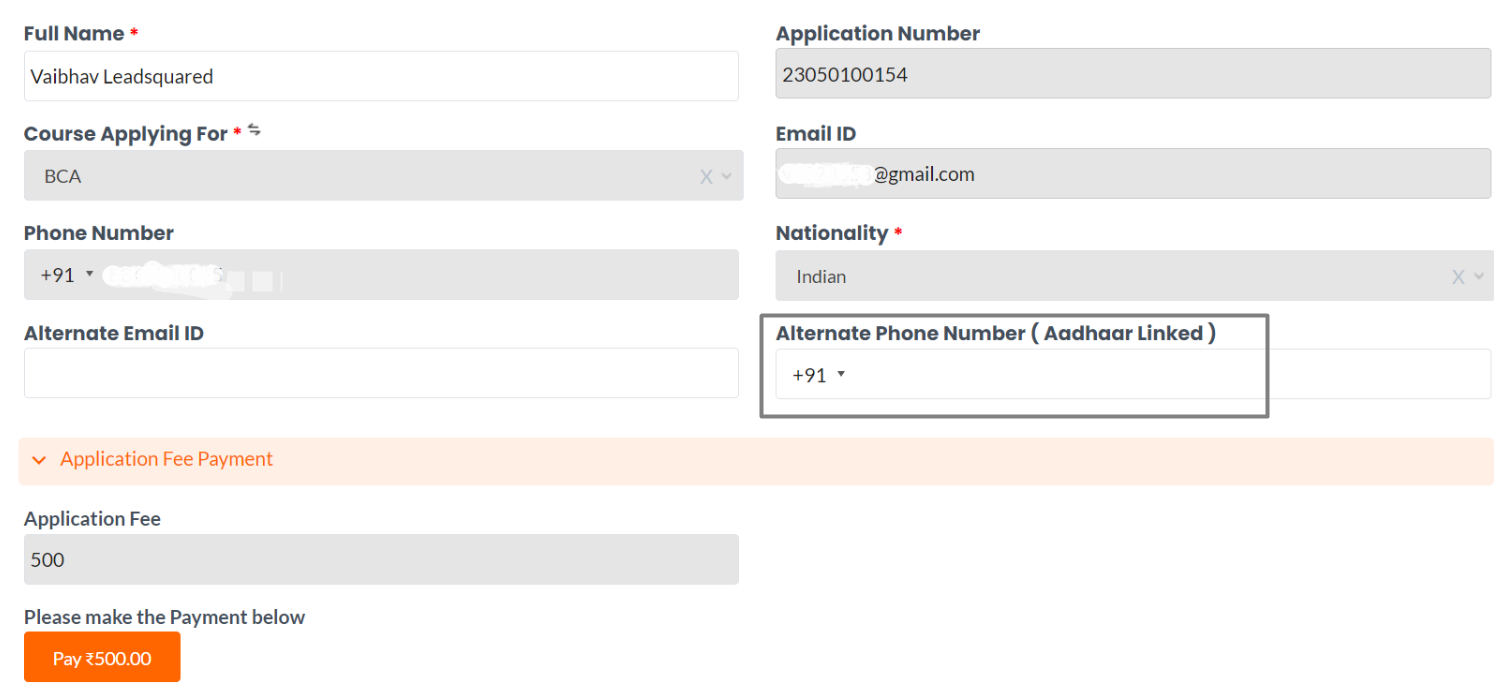Screen dimensions: 1494x683
Task: Open the Alternate Phone +91 country code selector
Action: click(x=819, y=375)
